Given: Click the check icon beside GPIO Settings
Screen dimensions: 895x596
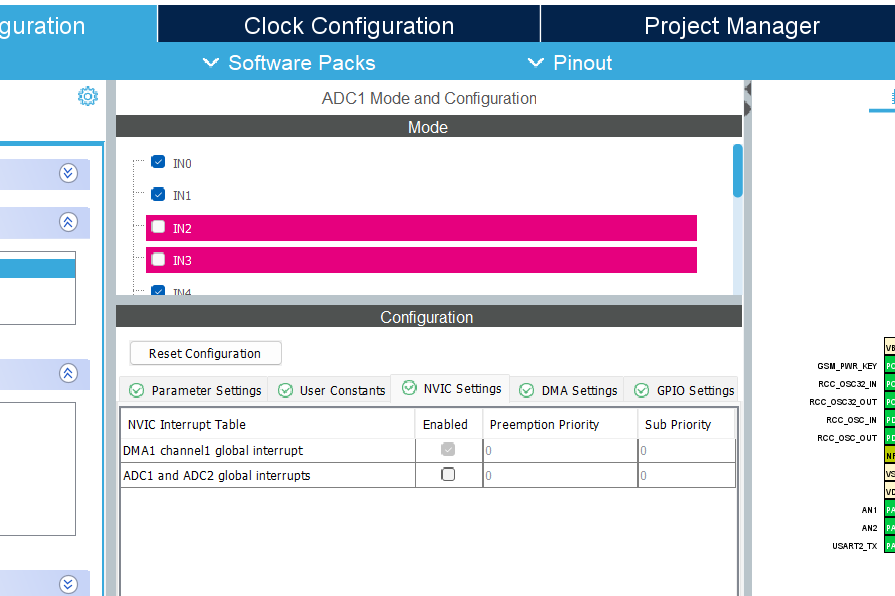Looking at the screenshot, I should click(641, 390).
